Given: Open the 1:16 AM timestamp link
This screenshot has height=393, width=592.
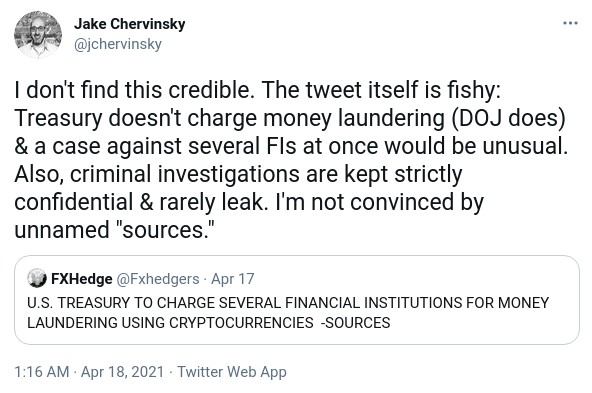Looking at the screenshot, I should tap(42, 372).
